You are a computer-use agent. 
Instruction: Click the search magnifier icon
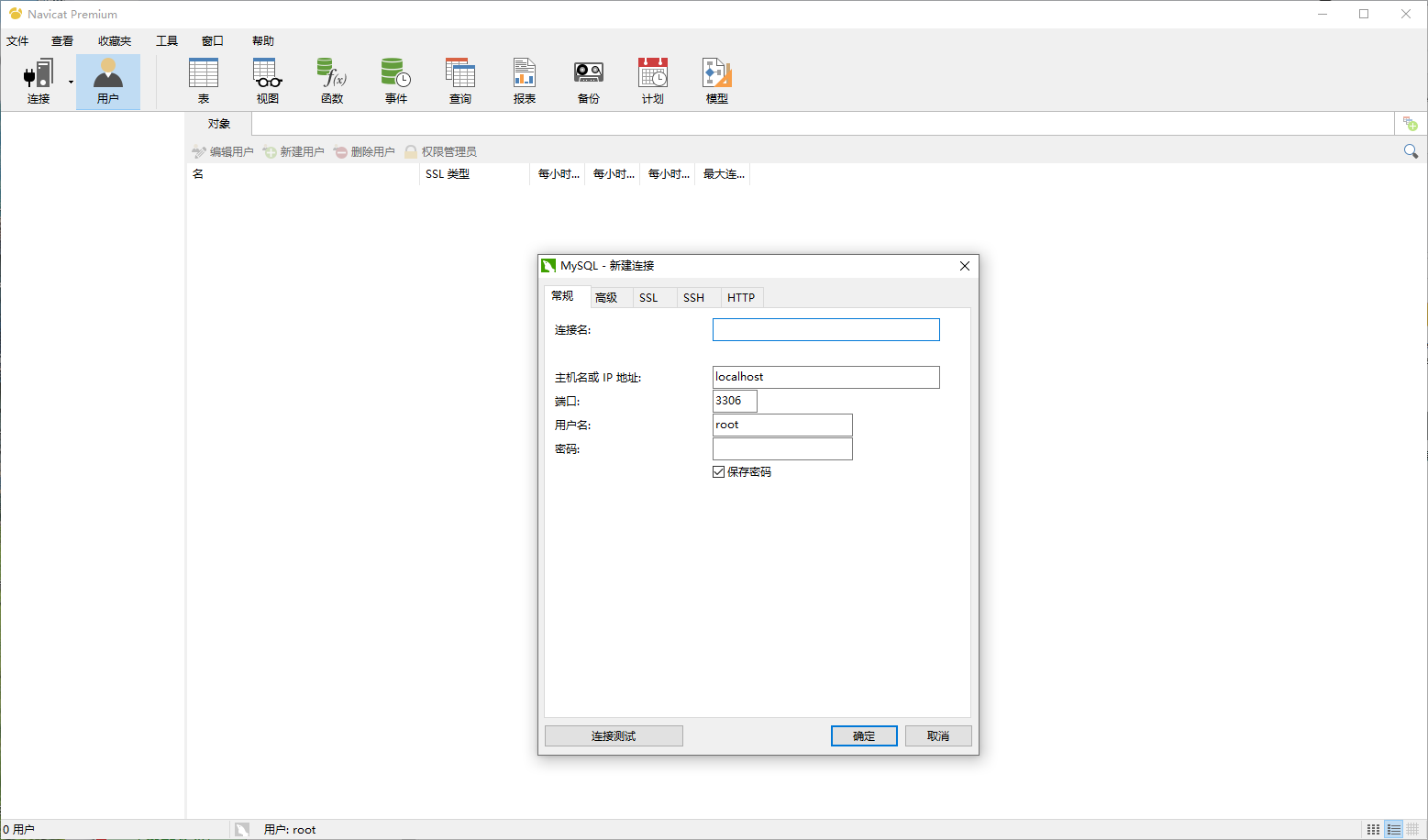[1411, 151]
